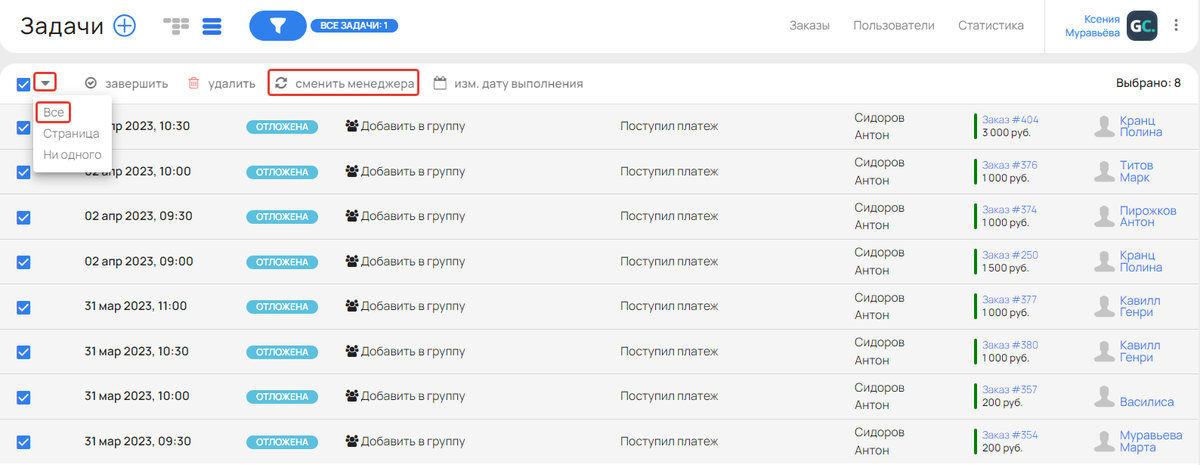Toggle the select-all header checkbox

tap(24, 84)
